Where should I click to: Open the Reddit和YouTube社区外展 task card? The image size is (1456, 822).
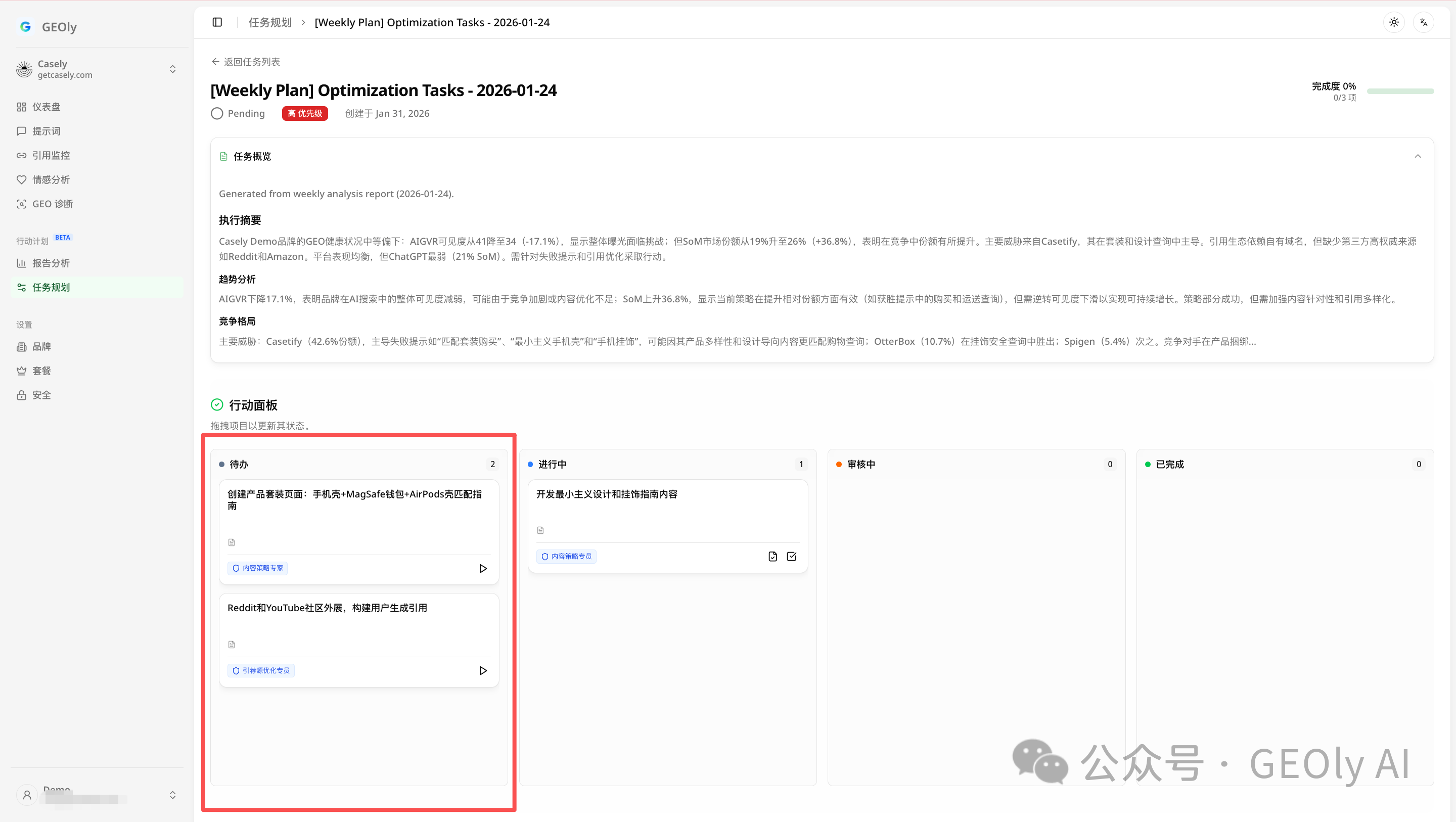[x=359, y=640]
